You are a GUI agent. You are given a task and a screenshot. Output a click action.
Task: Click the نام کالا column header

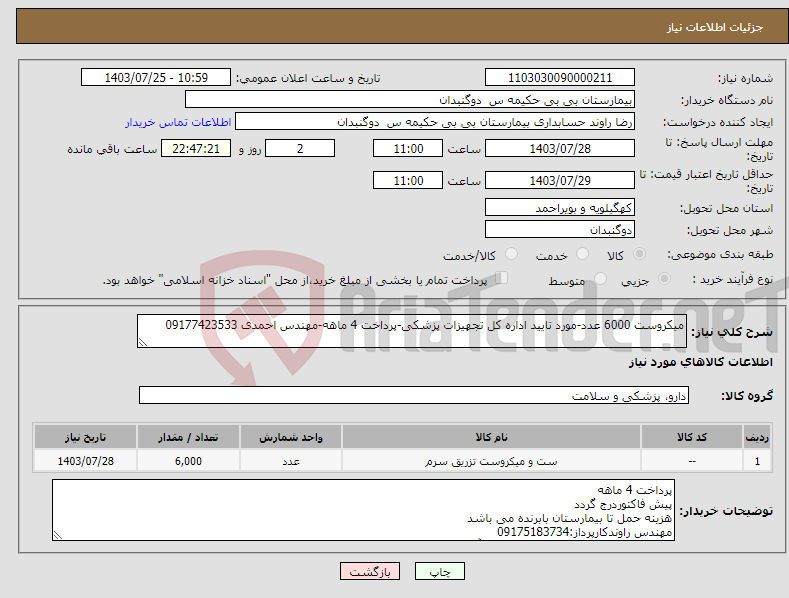coord(491,437)
